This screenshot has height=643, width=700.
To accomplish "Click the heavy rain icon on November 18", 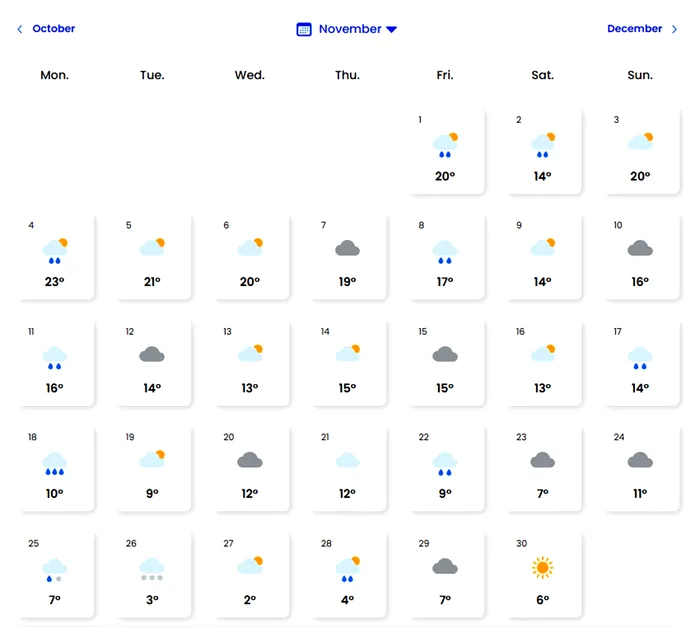I will 54,463.
